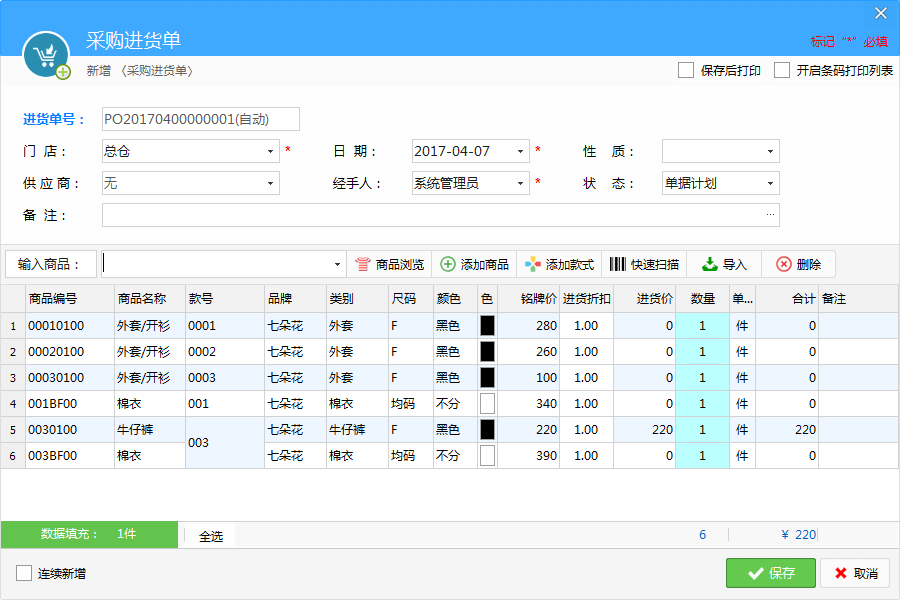Image resolution: width=900 pixels, height=600 pixels.
Task: Click the 进货价 column header
Action: 645,299
